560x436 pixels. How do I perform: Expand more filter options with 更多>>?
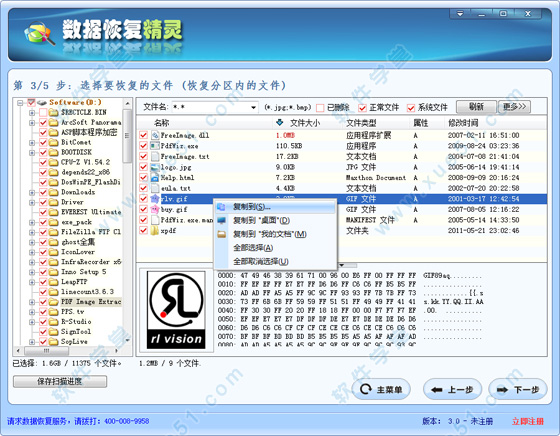[514, 107]
